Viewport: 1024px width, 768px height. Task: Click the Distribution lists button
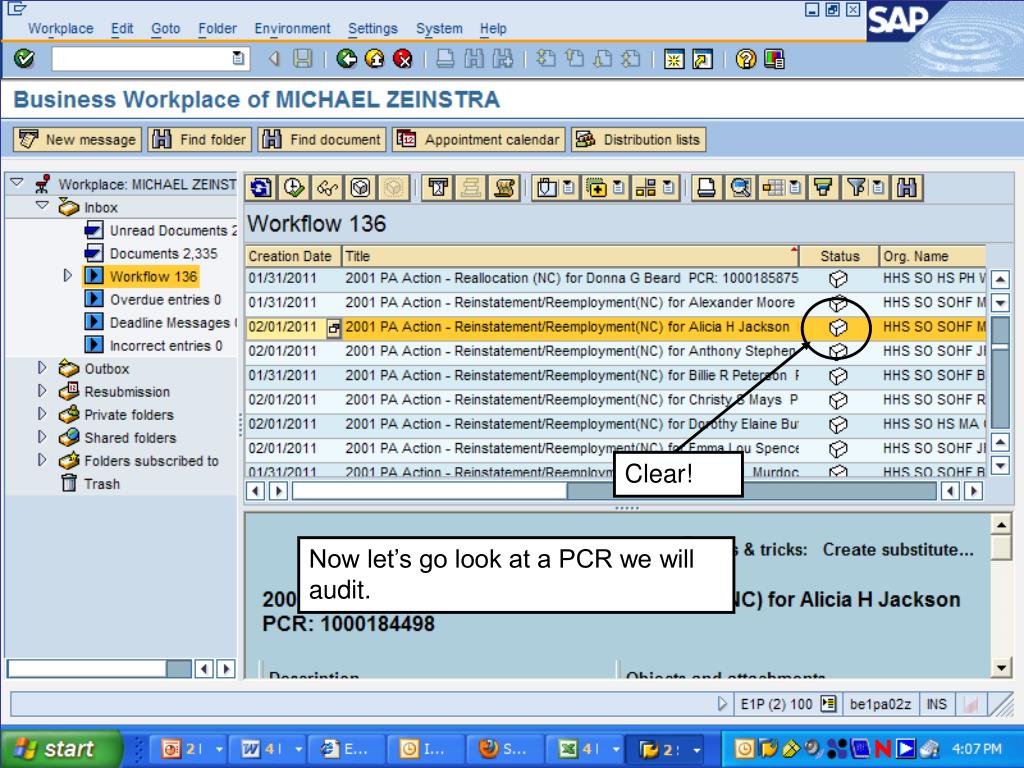coord(639,139)
